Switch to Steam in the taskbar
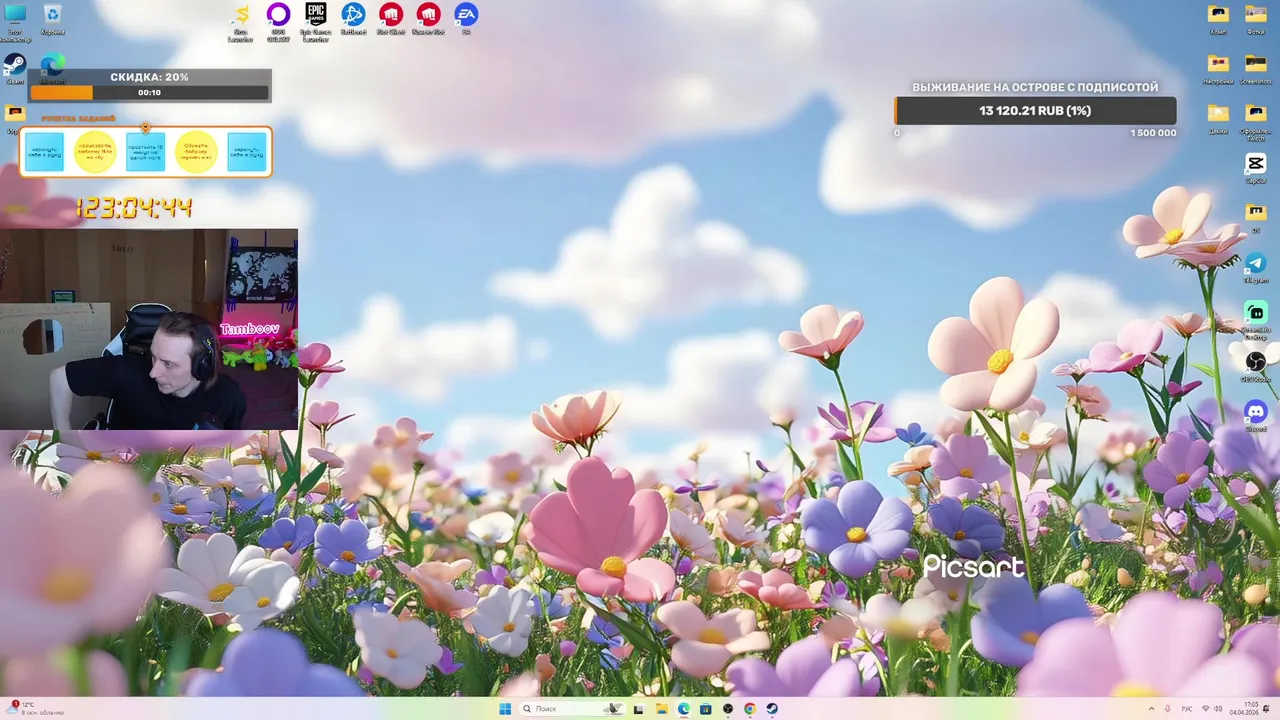This screenshot has width=1280, height=720. 772,709
